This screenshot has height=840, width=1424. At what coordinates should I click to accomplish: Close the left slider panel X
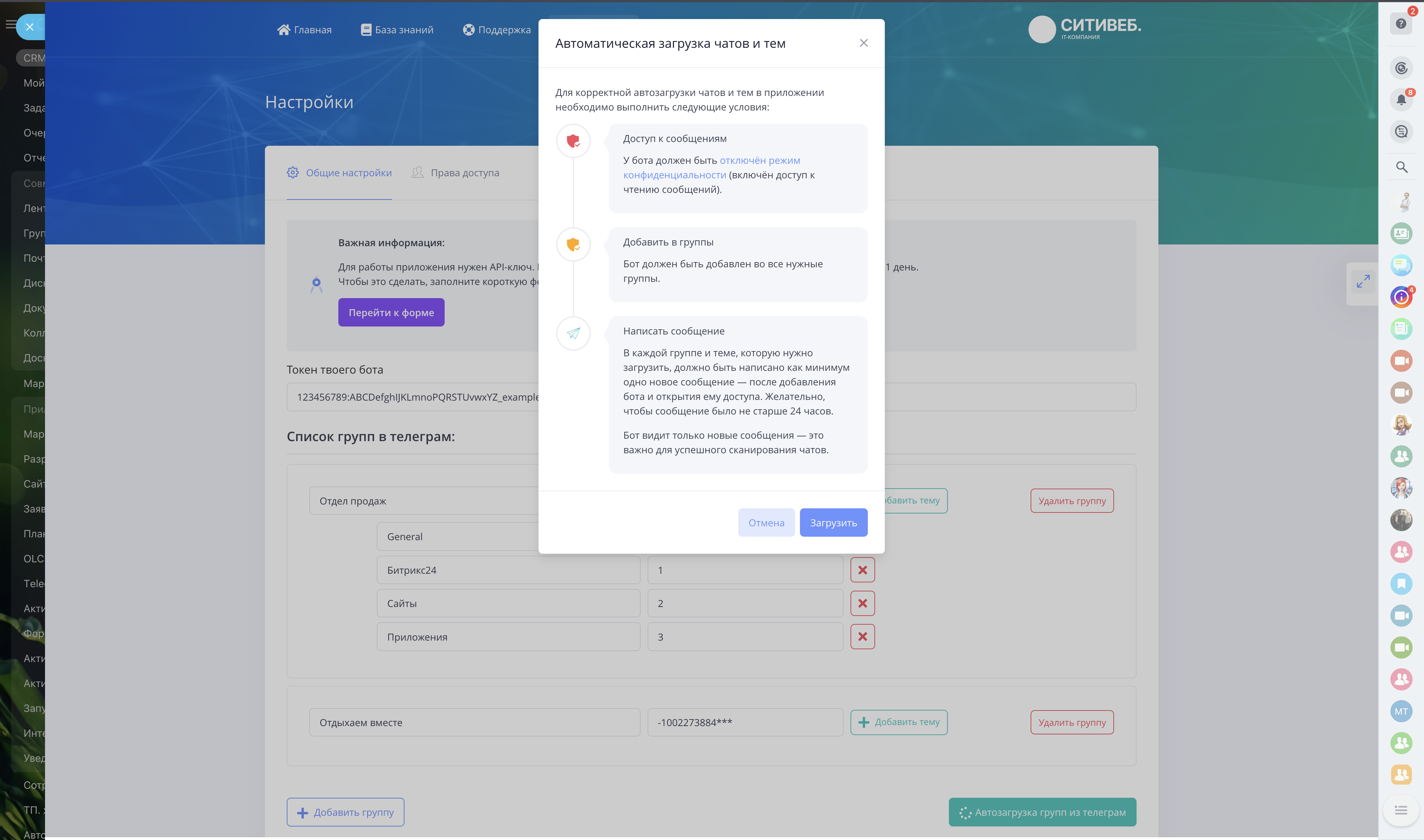[x=30, y=27]
